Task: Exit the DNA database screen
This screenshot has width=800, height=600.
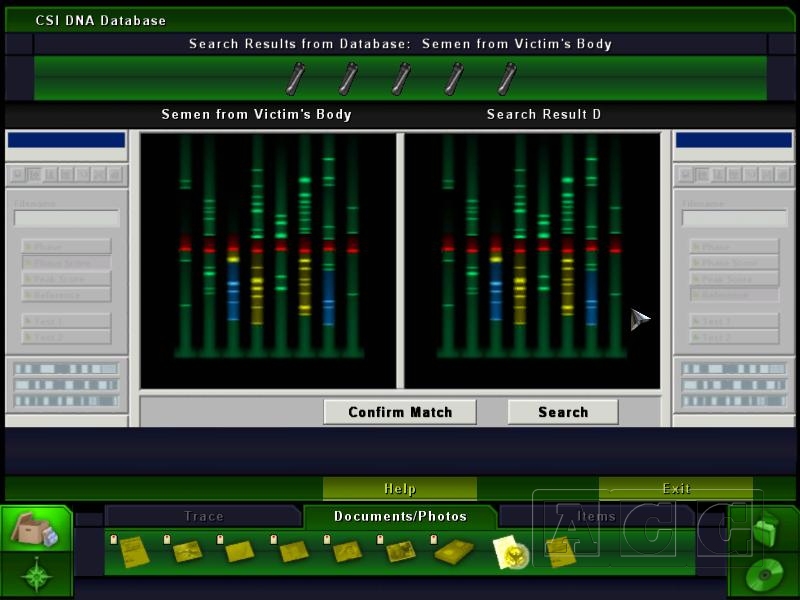Action: pos(676,489)
